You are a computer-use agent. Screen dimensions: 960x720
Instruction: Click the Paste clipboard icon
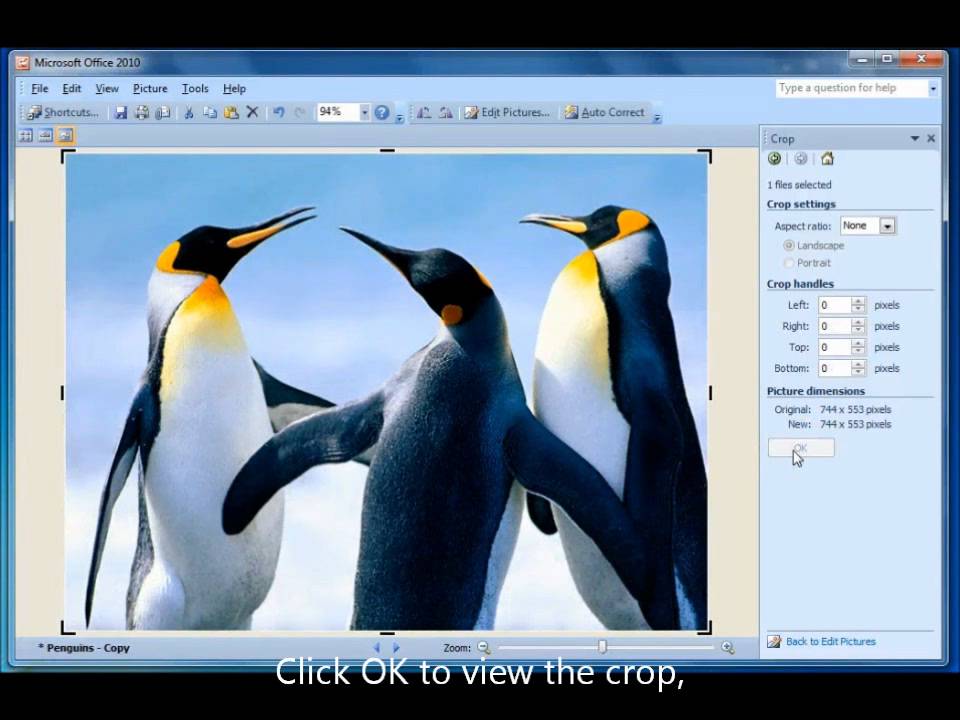click(x=231, y=112)
